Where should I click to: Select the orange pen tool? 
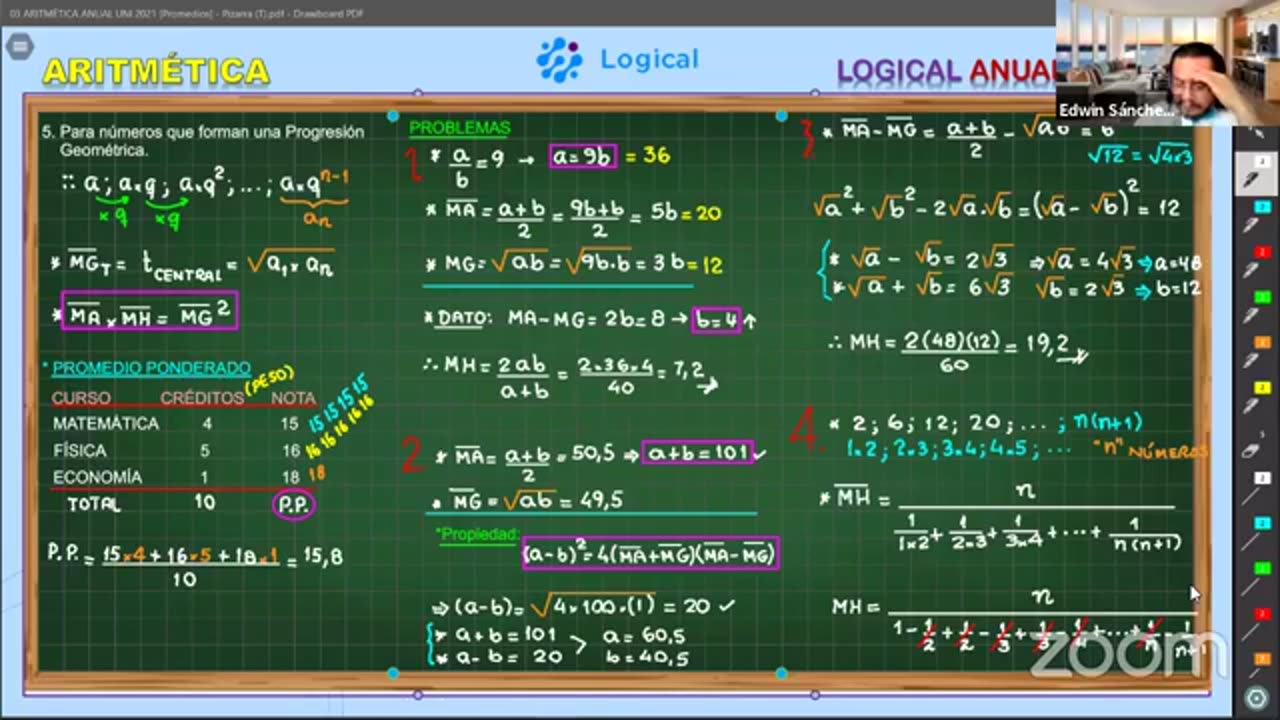point(1255,352)
